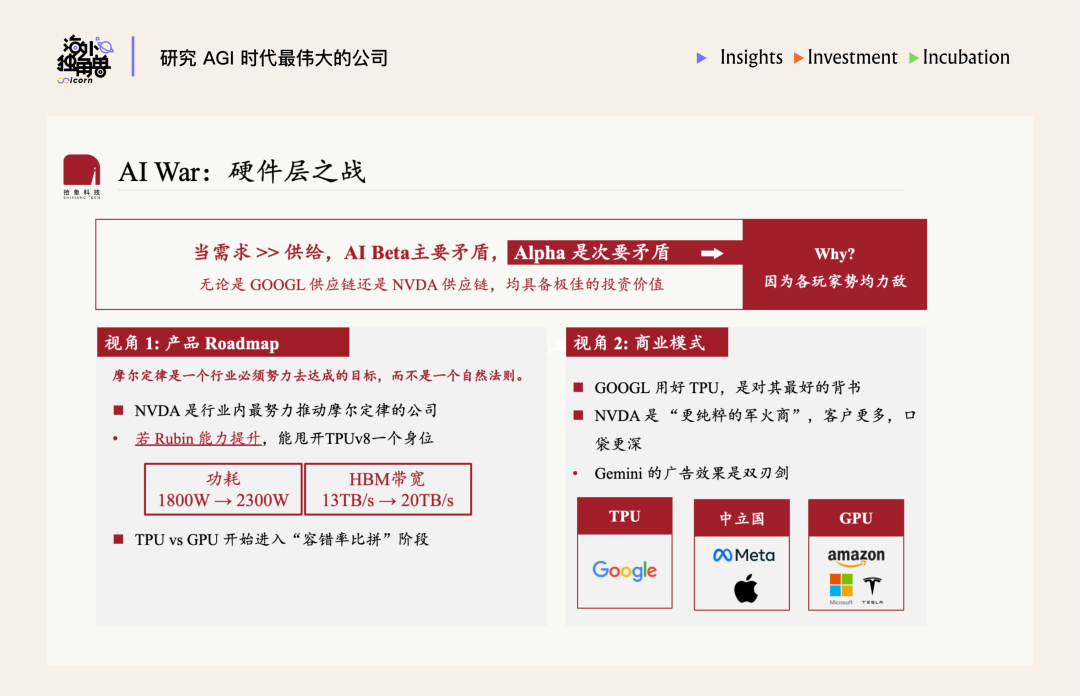The height and width of the screenshot is (696, 1080).
Task: Click the underlined 若 Rubin 能力提升 link
Action: 198,438
